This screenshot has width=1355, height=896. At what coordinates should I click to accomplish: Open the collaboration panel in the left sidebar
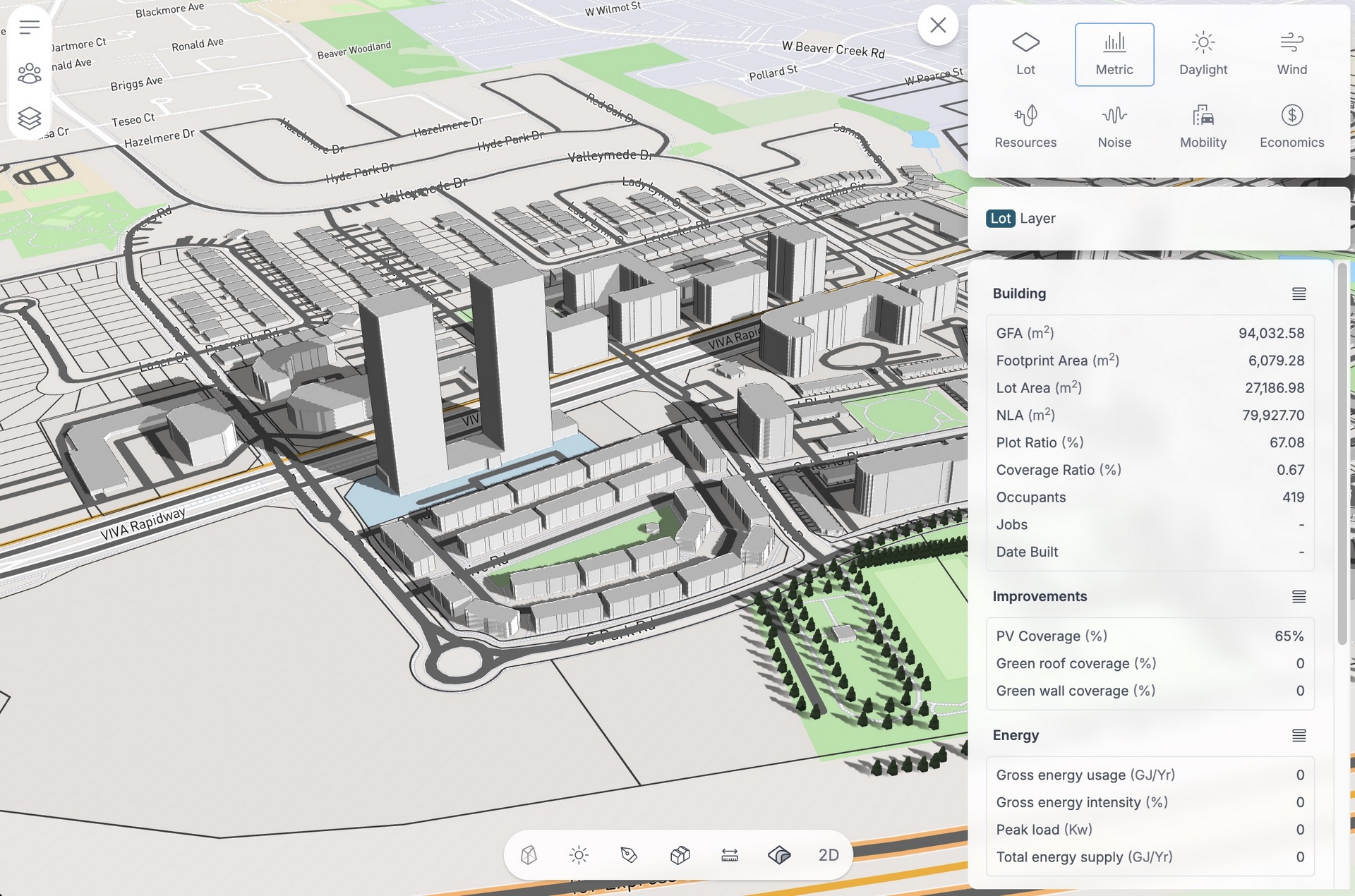pos(29,73)
